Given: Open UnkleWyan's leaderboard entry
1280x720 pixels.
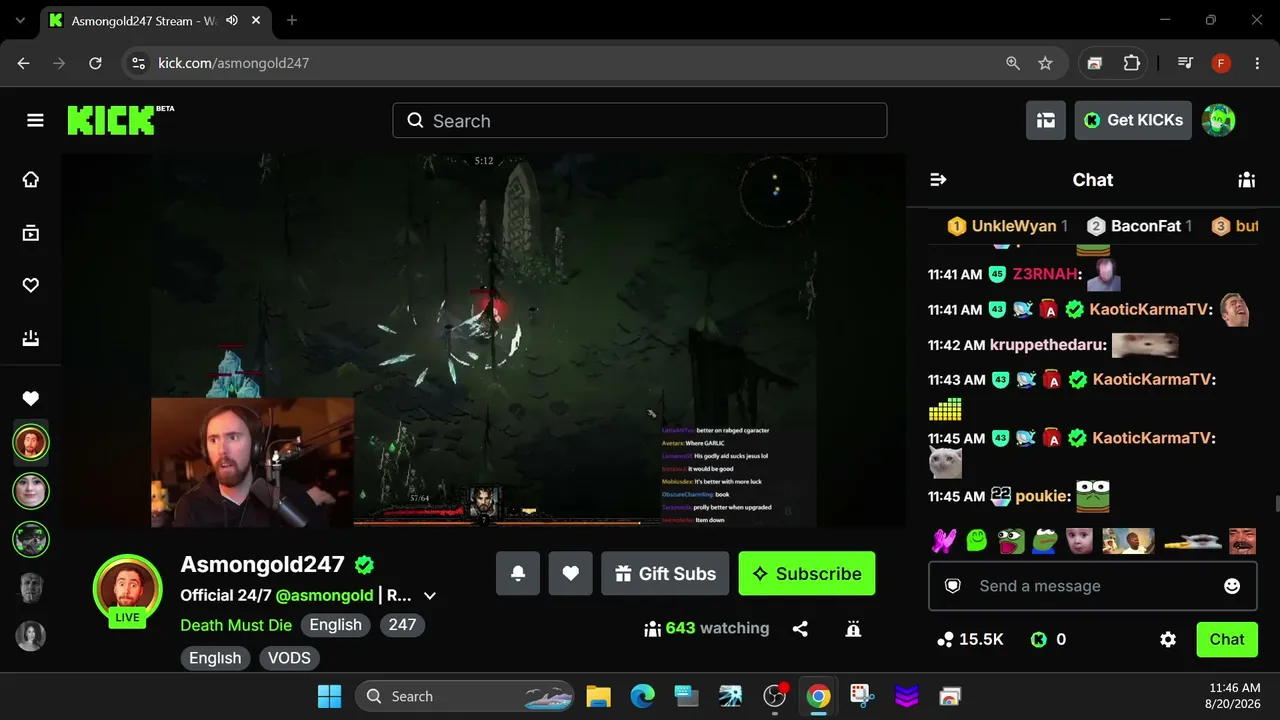Looking at the screenshot, I should (1007, 226).
